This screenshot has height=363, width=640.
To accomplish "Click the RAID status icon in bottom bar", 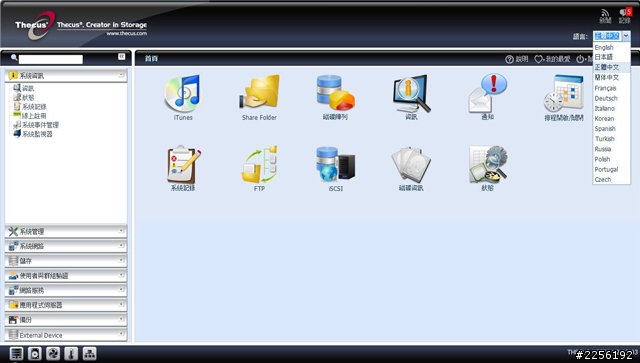I will (16, 353).
